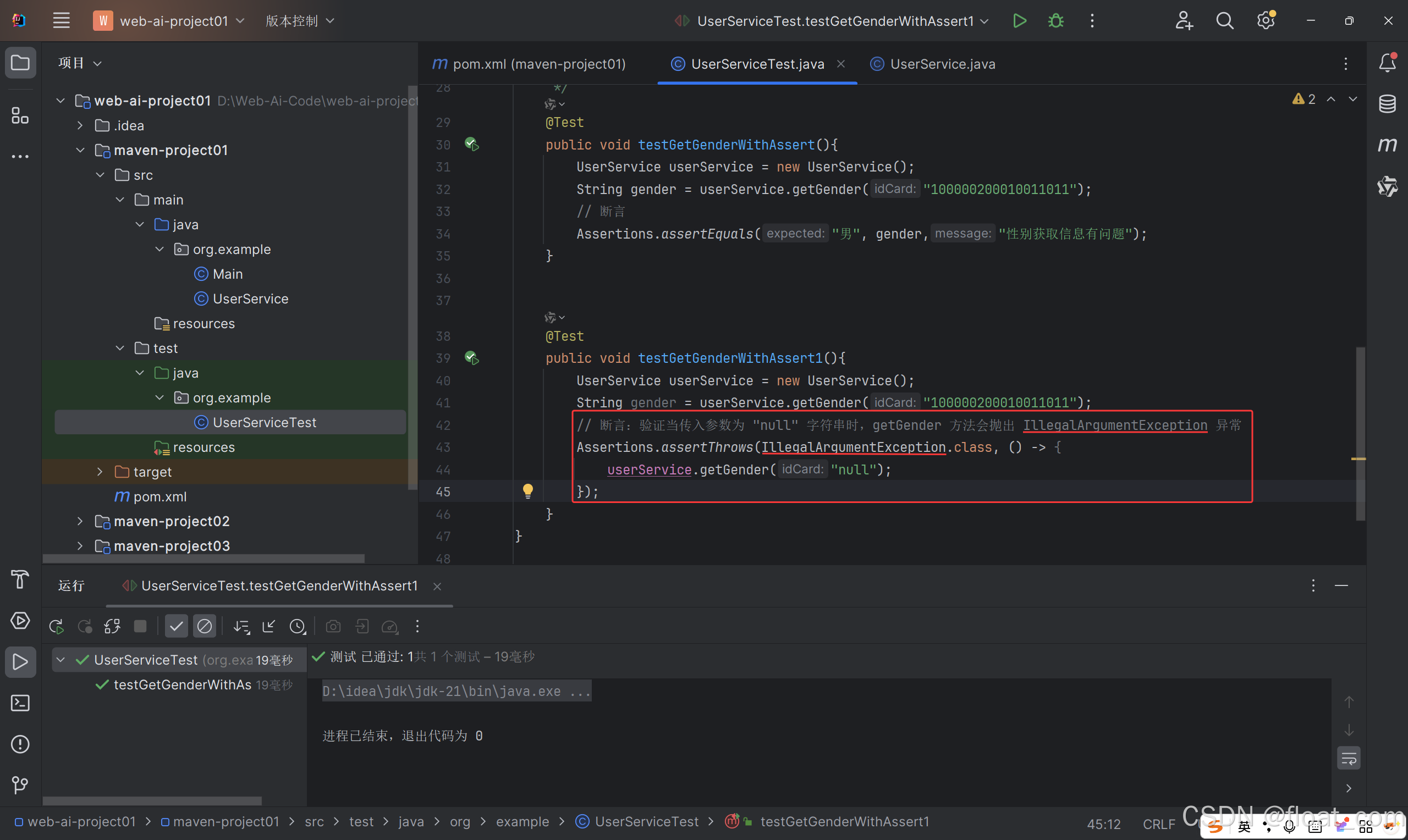Toggle soft-wrap in the run console
The image size is (1408, 840).
pyautogui.click(x=1349, y=759)
